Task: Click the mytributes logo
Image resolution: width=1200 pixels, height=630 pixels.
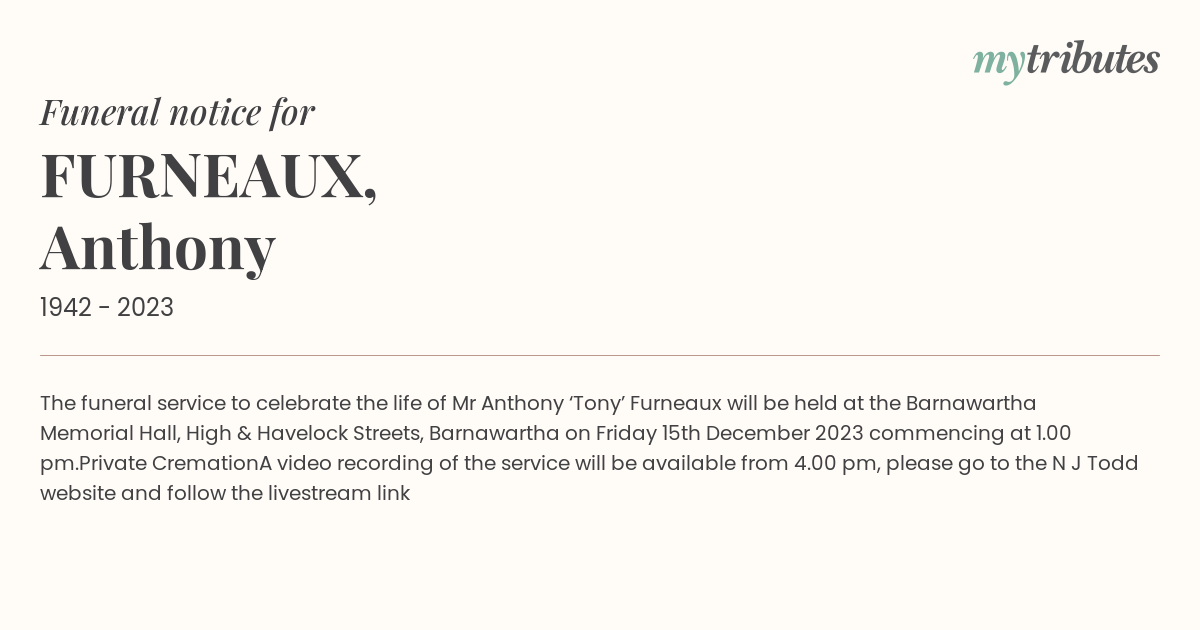Action: click(x=1066, y=61)
